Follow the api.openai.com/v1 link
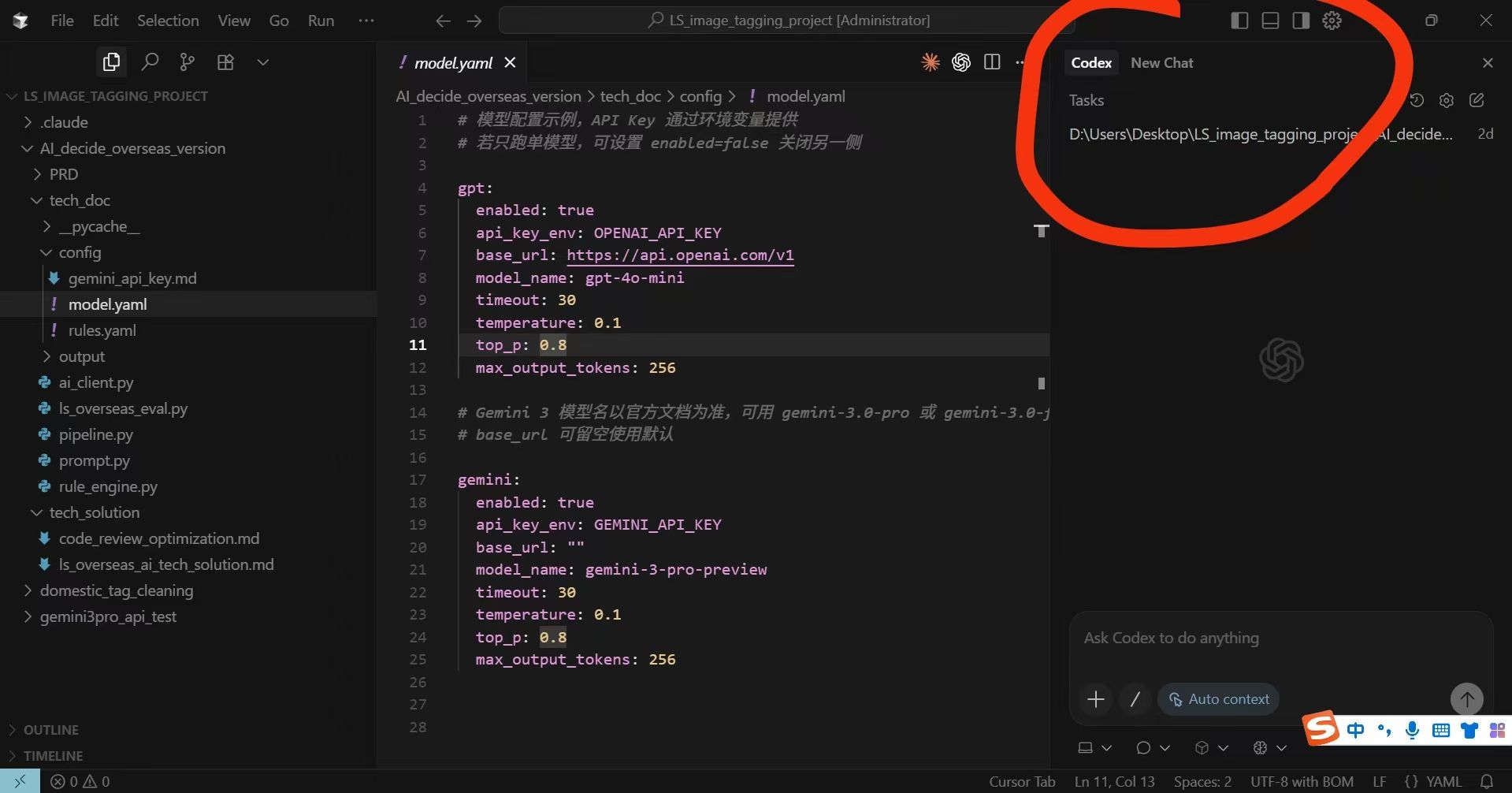This screenshot has width=1512, height=793. tap(680, 255)
